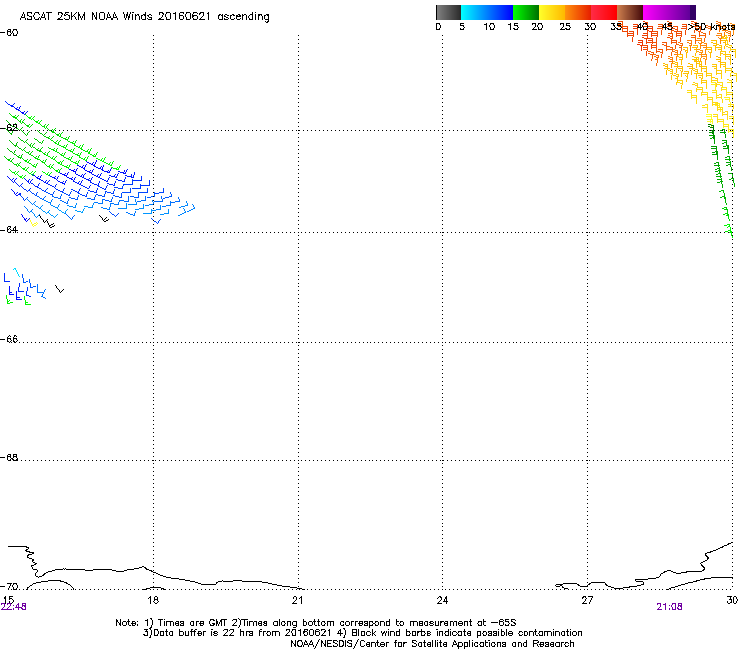Image resolution: width=740 pixels, height=650 pixels.
Task: Click the longitude 21 axis label
Action: (x=297, y=600)
